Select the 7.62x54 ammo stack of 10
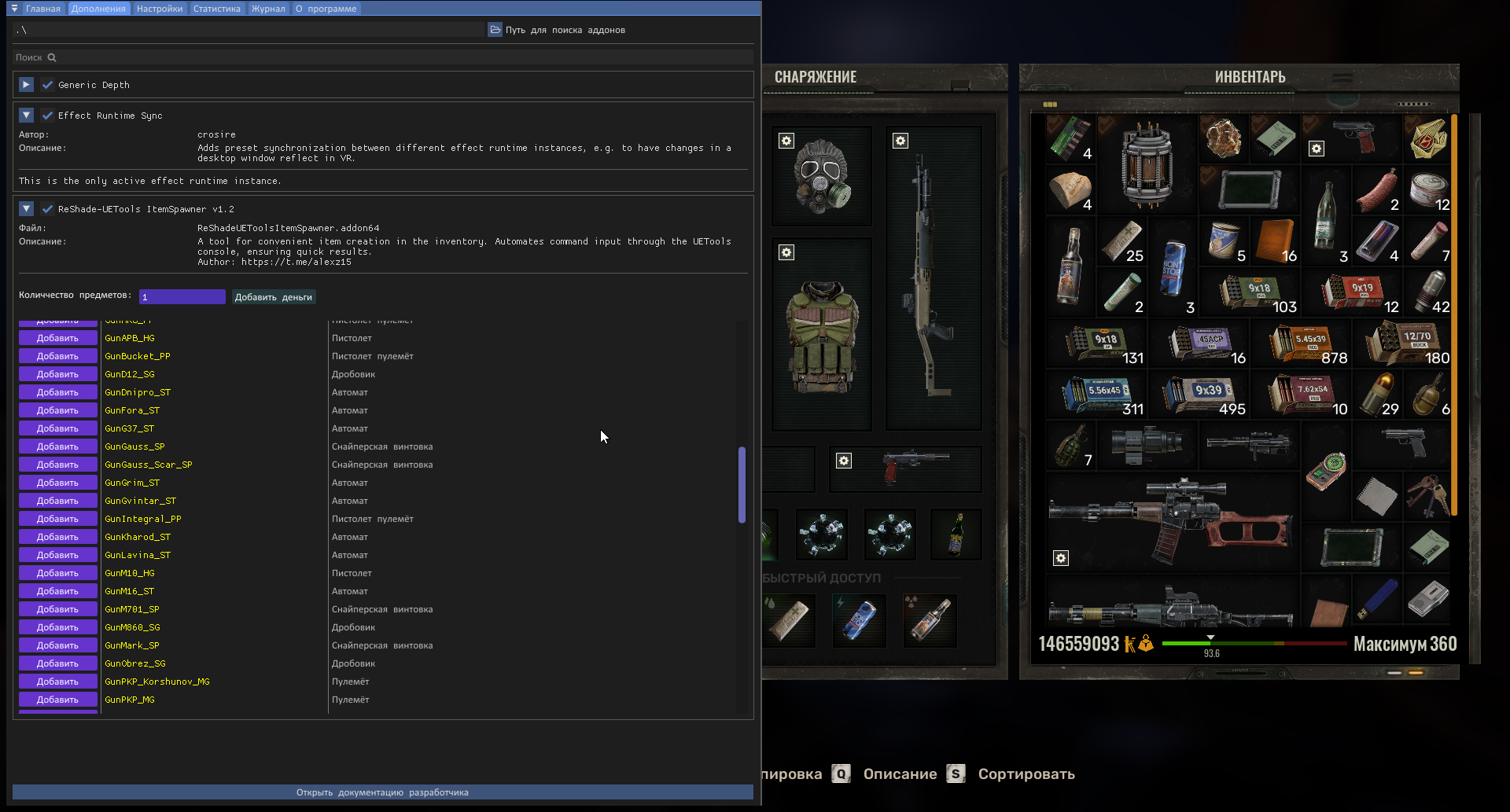The height and width of the screenshot is (812, 1510). pyautogui.click(x=1301, y=394)
